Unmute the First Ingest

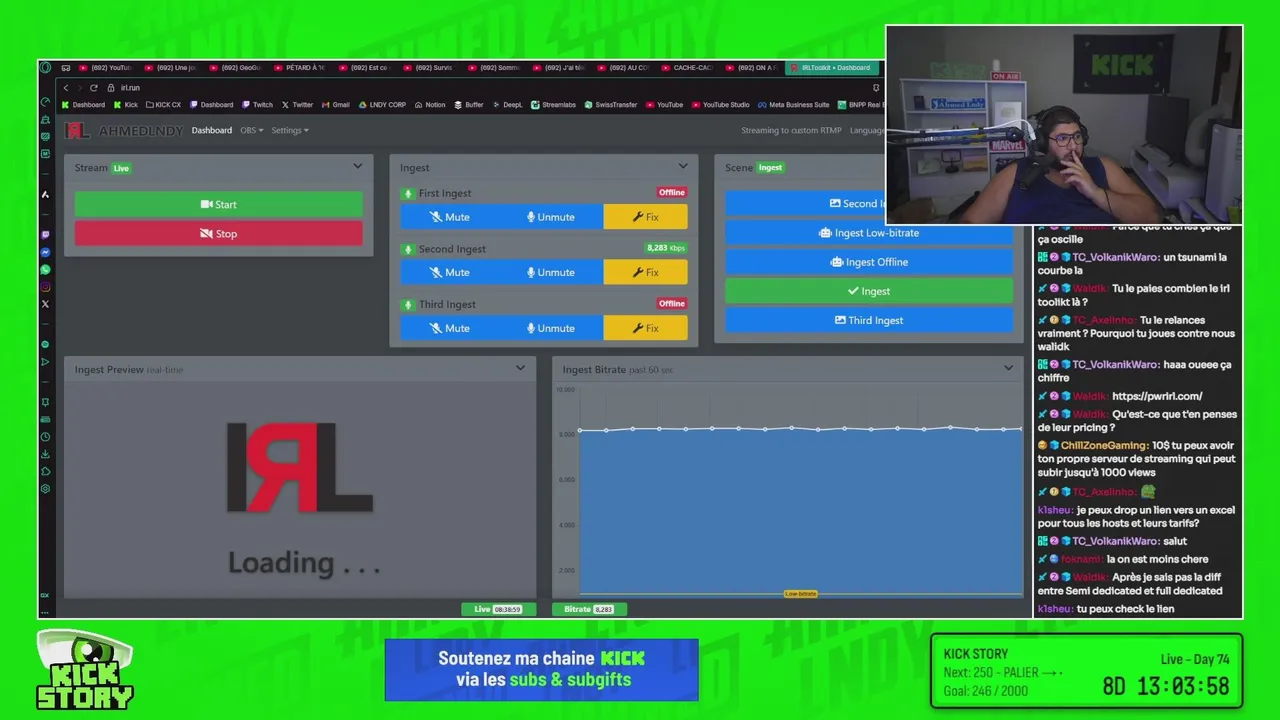click(x=552, y=217)
